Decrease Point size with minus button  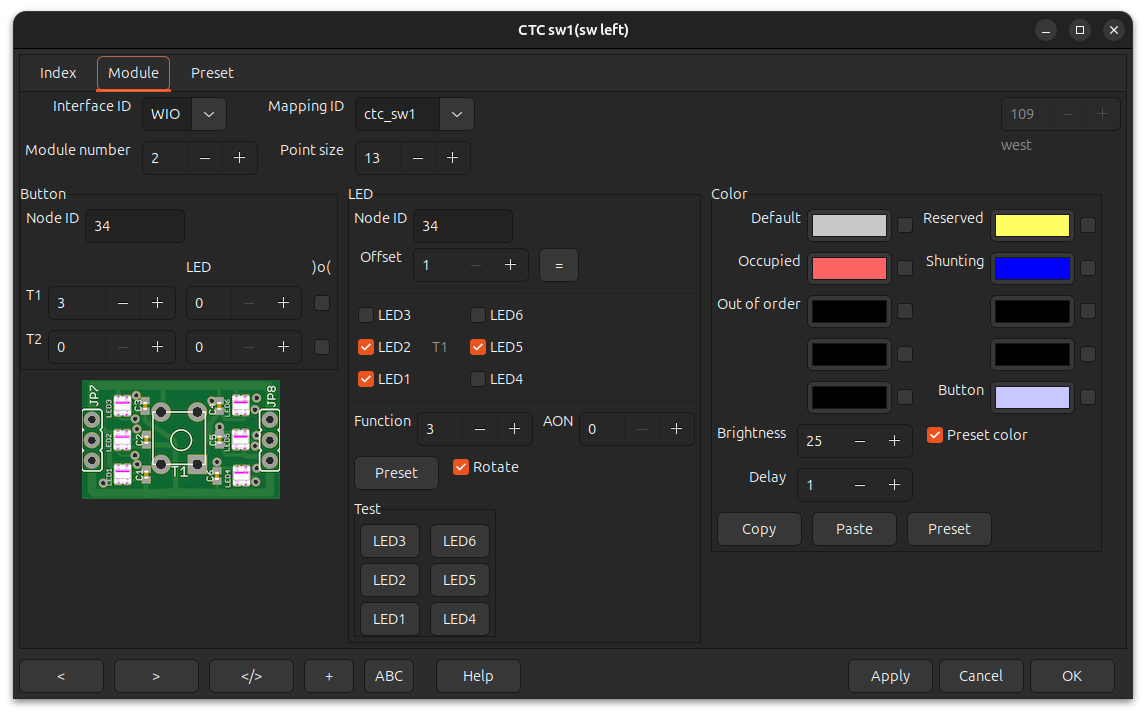(418, 158)
